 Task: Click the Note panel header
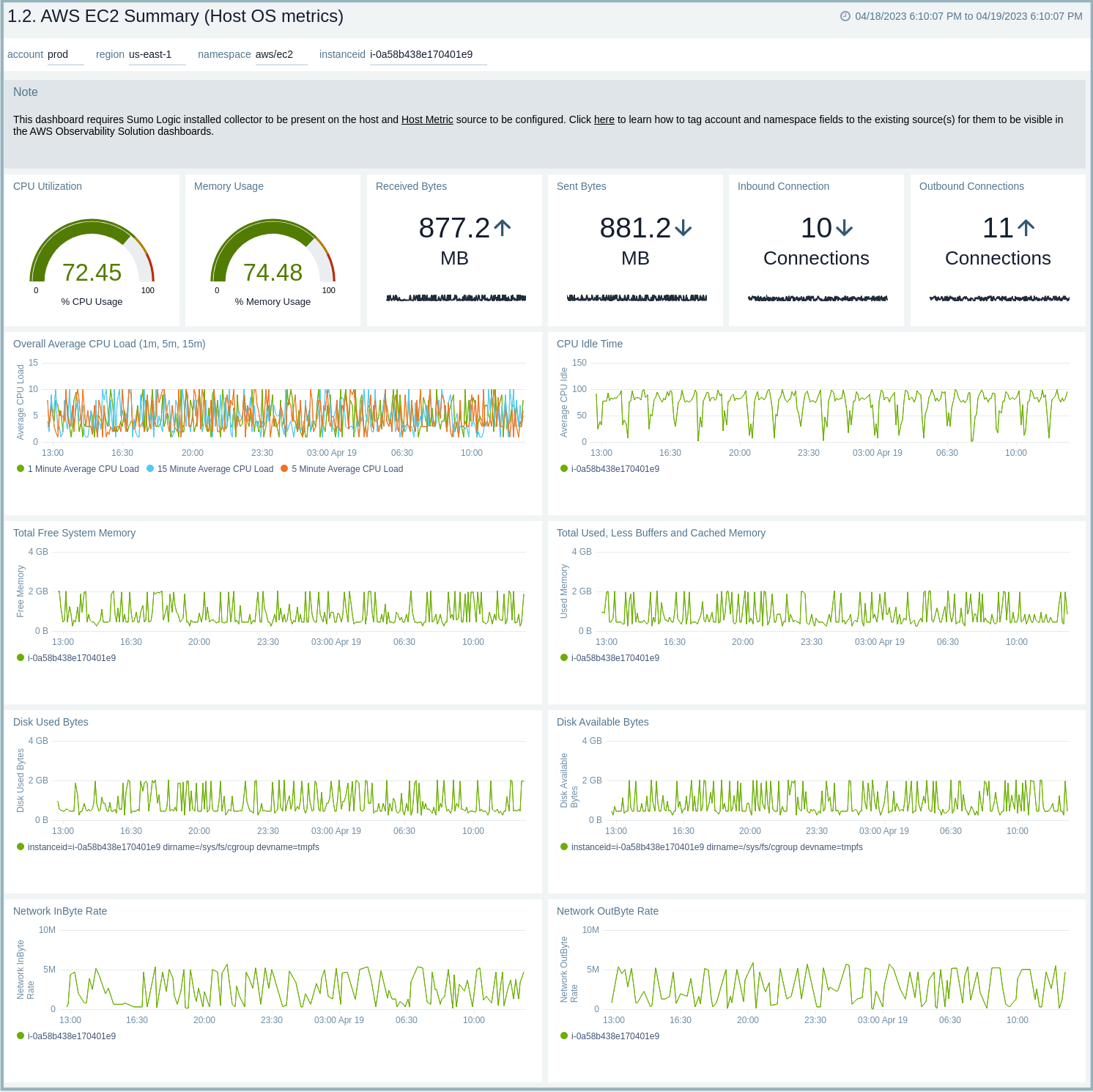25,92
